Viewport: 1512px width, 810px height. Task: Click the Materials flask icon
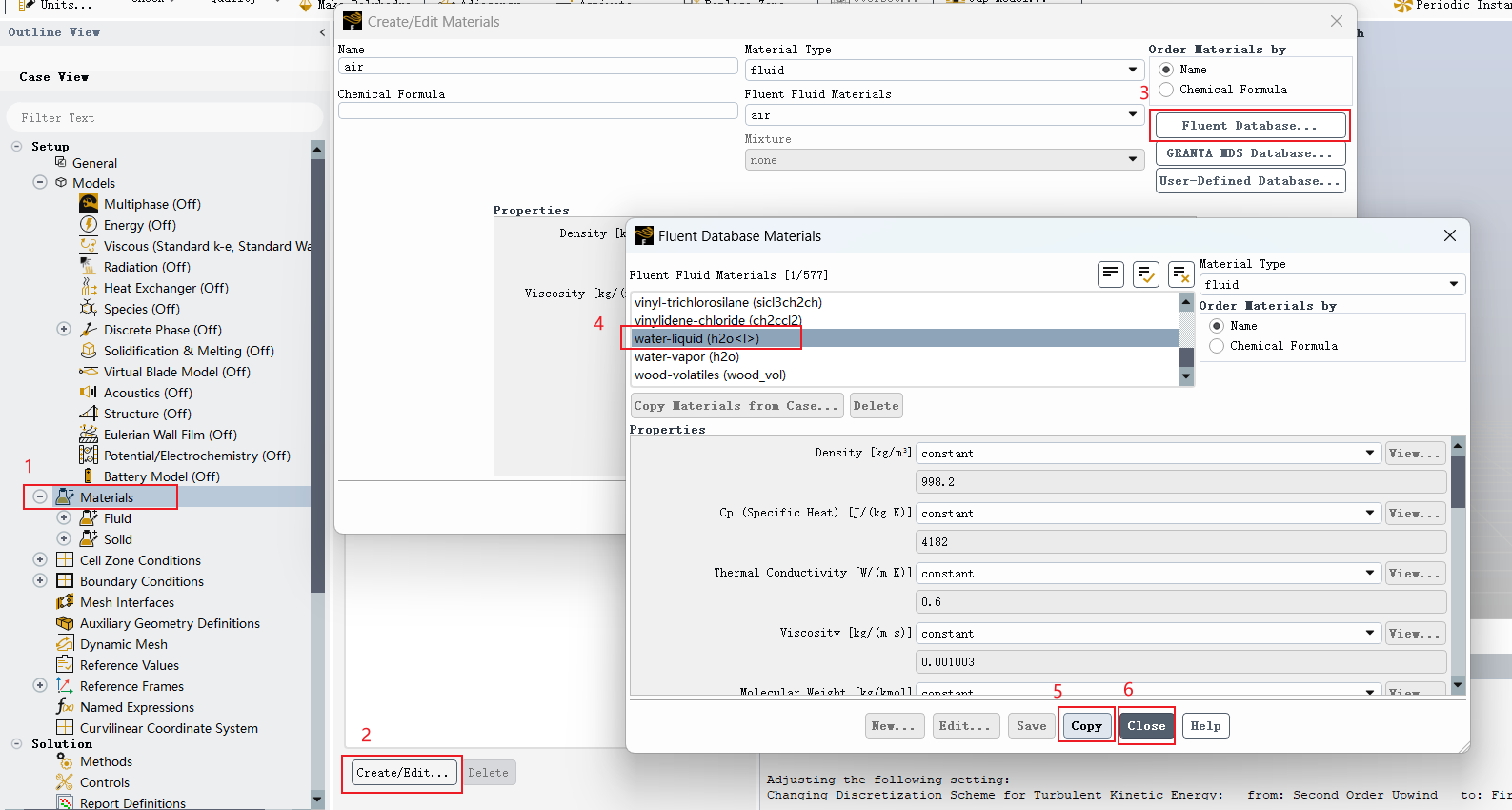point(65,496)
